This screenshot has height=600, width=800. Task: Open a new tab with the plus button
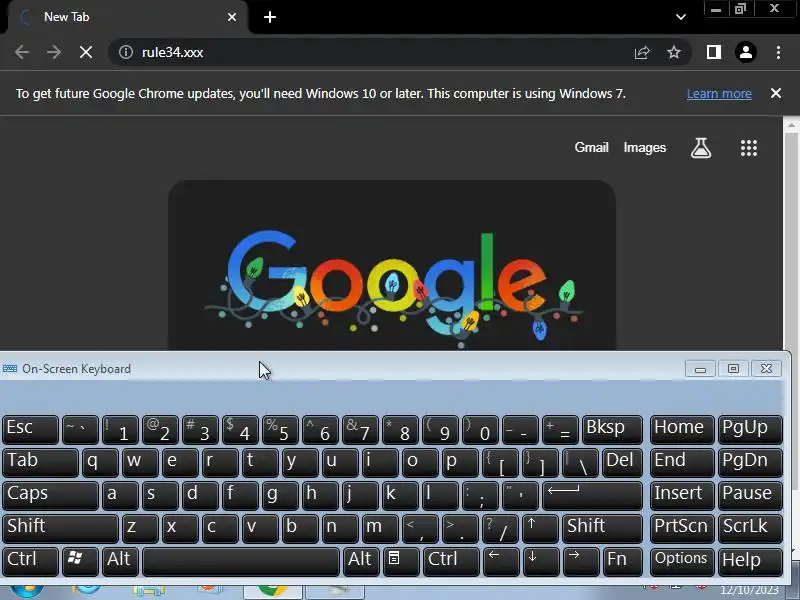[x=270, y=17]
